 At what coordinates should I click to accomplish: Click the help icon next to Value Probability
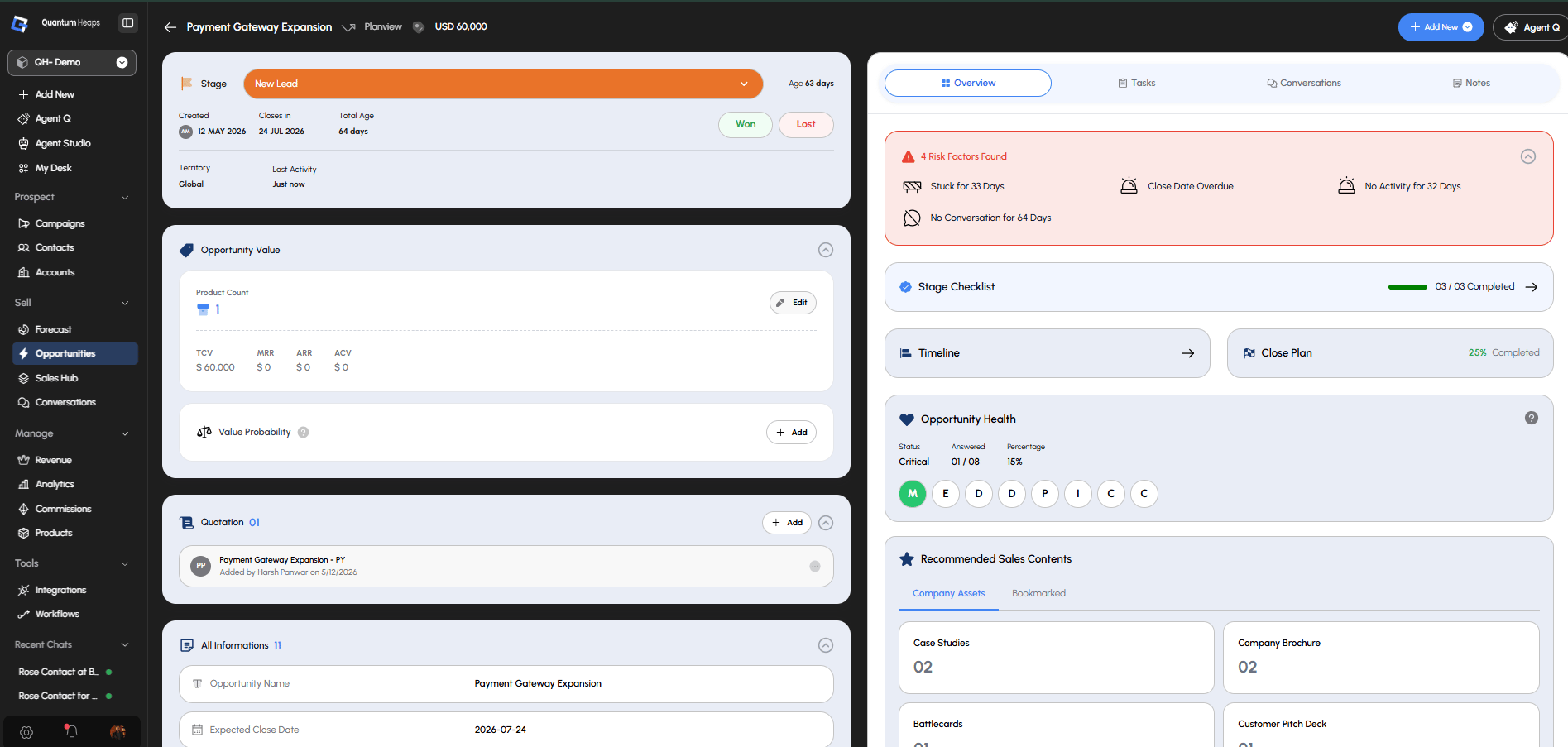coord(304,433)
